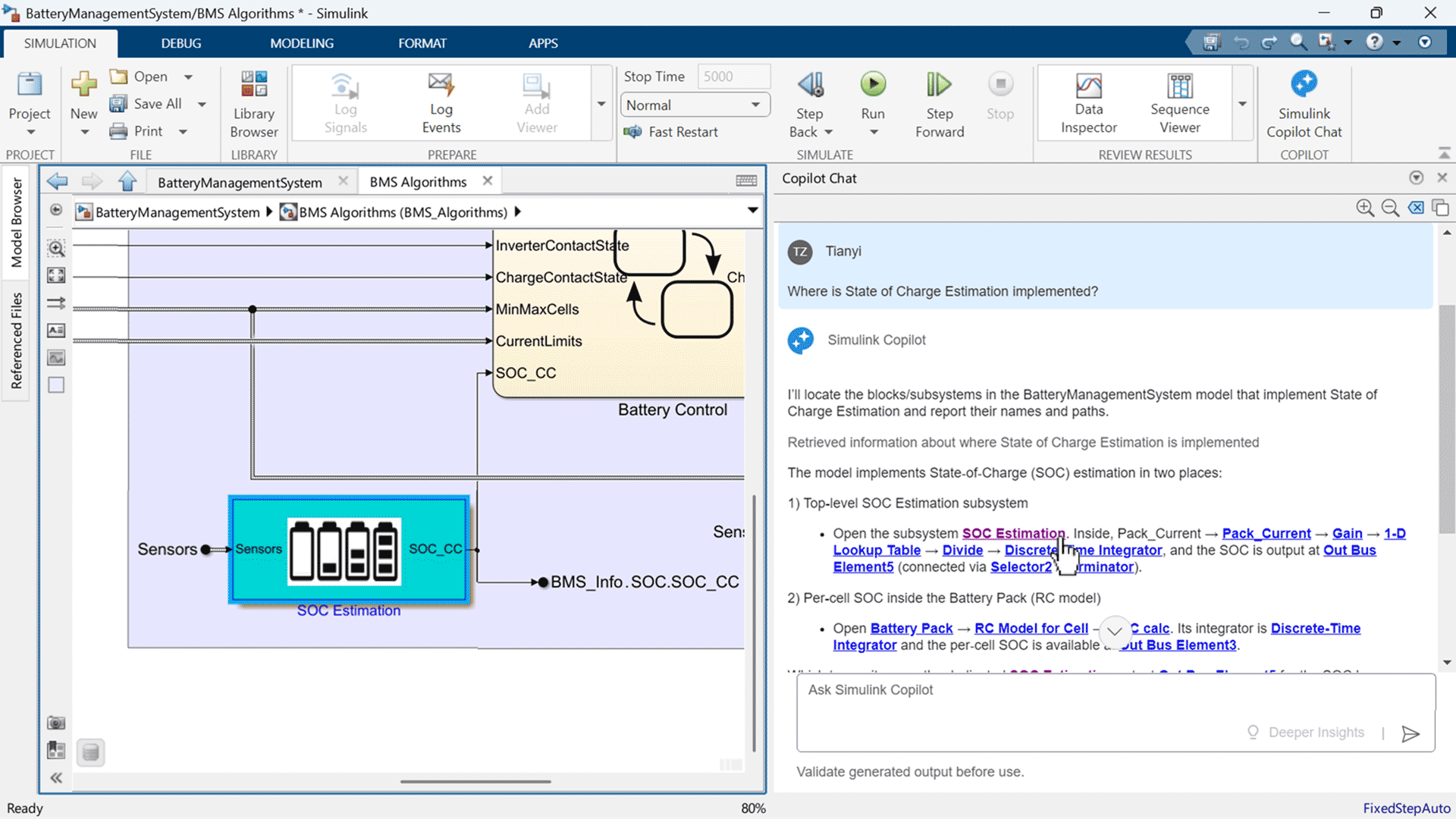Image resolution: width=1456 pixels, height=819 pixels.
Task: Open the Data Inspector
Action: [x=1088, y=102]
